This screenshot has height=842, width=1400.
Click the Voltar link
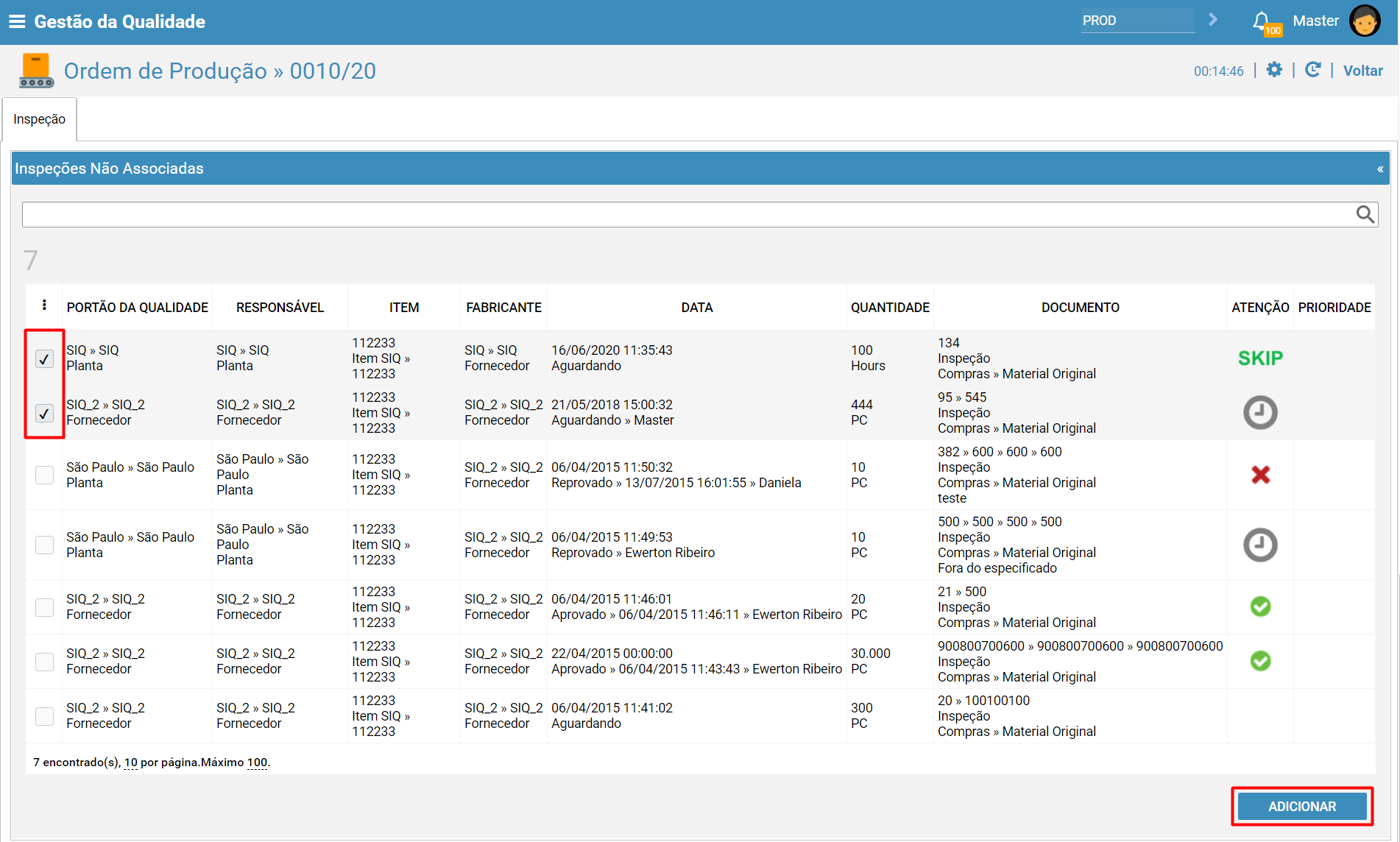(1362, 71)
